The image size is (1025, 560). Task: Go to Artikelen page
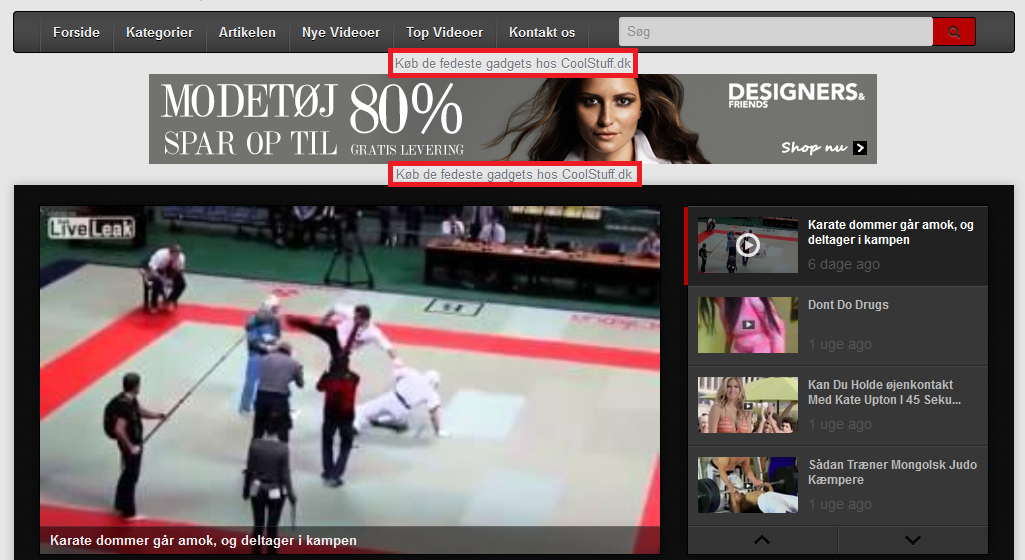pyautogui.click(x=247, y=32)
